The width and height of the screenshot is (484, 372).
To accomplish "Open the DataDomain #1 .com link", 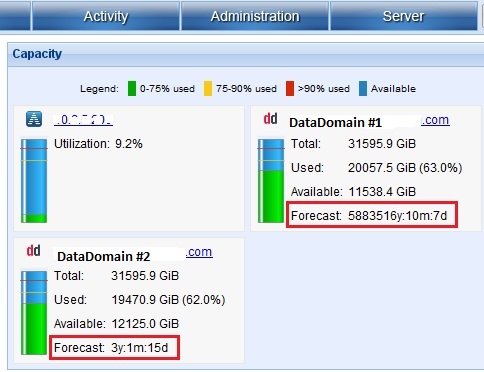I will 435,120.
